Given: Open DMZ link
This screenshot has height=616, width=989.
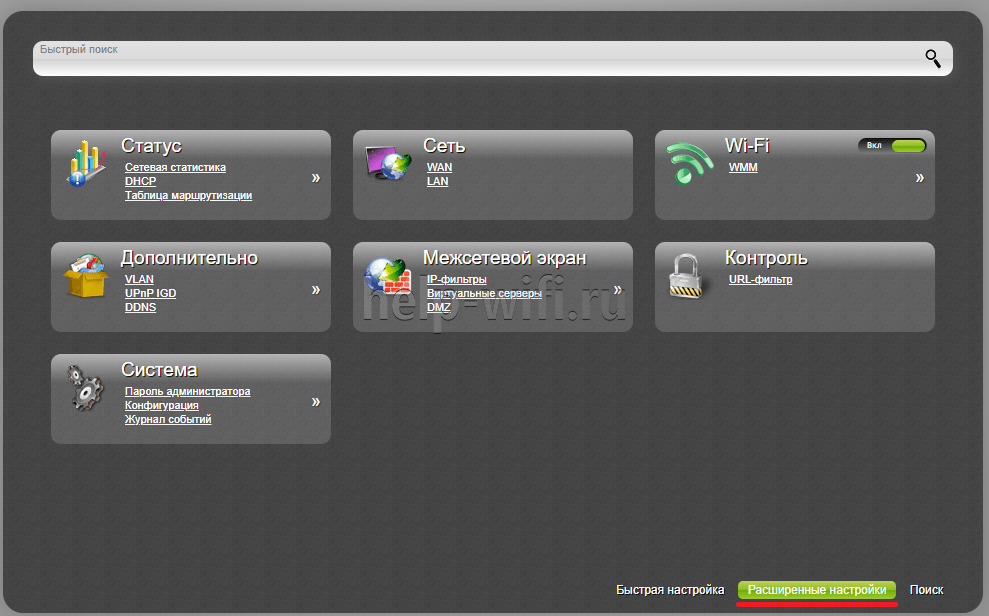Looking at the screenshot, I should pos(439,307).
